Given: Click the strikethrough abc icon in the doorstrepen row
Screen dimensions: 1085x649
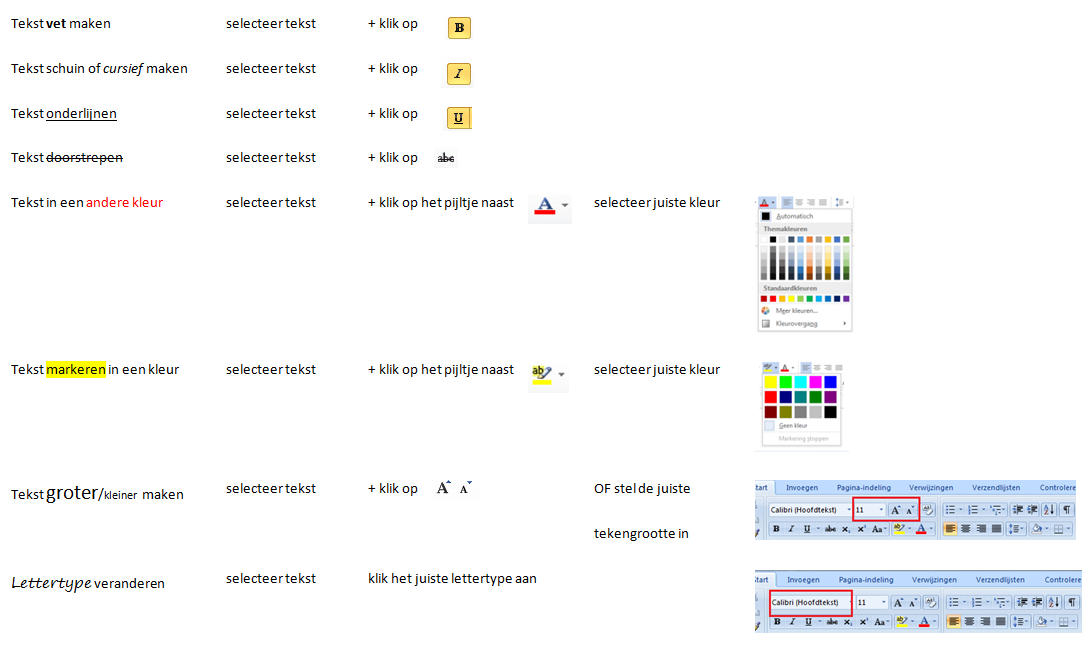Looking at the screenshot, I should tap(446, 158).
